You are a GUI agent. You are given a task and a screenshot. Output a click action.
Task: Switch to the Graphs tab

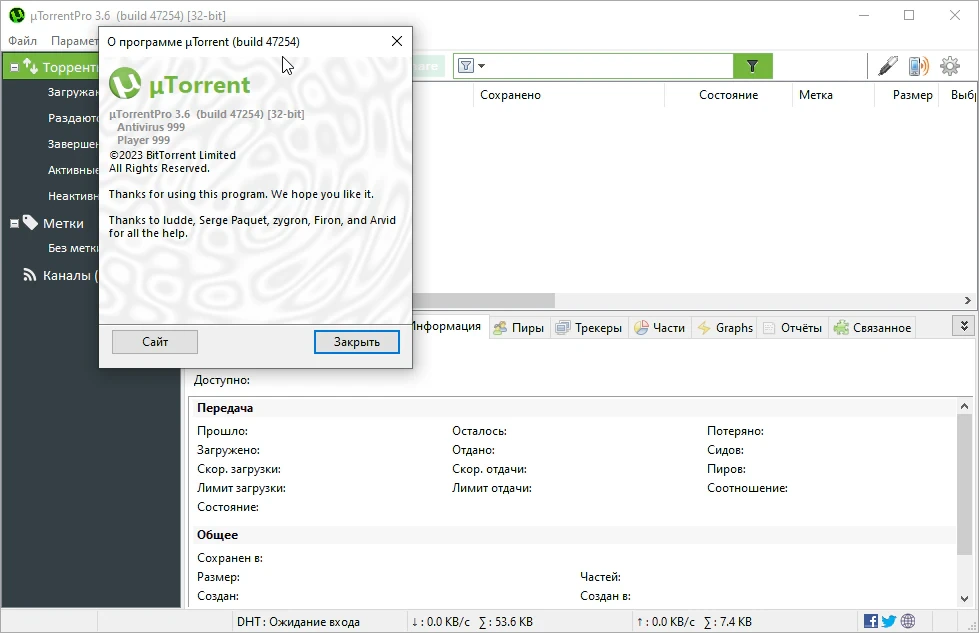(726, 328)
